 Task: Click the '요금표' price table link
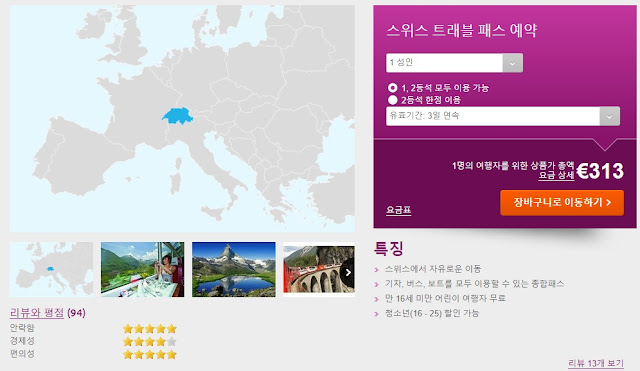pos(399,210)
